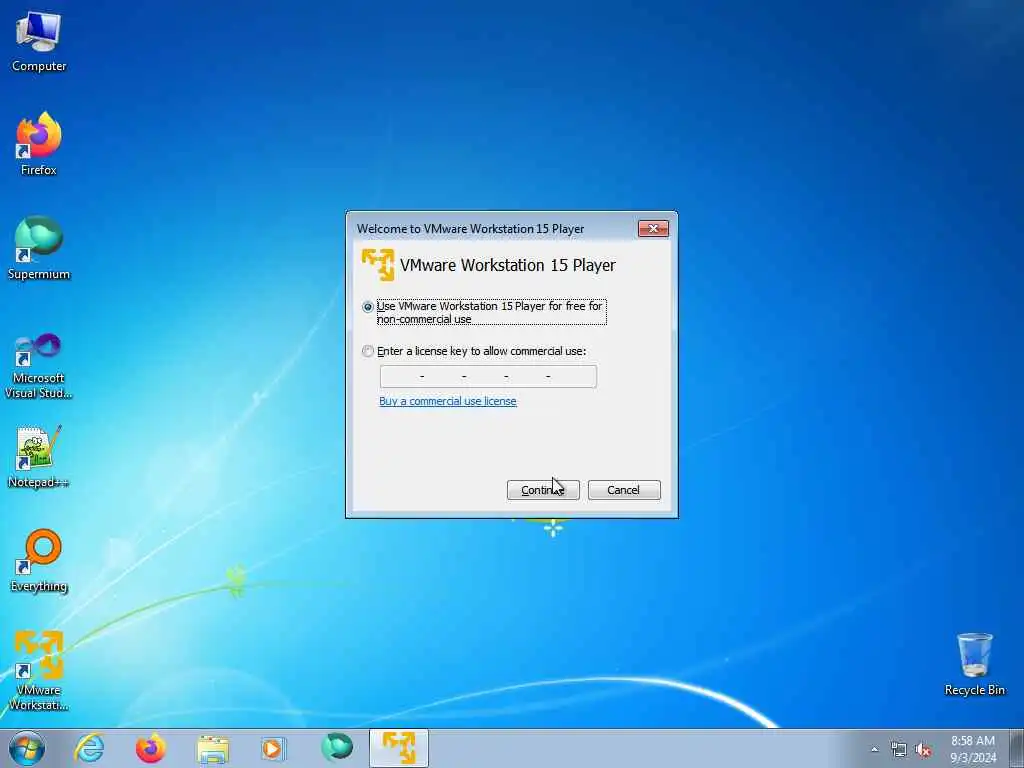Open the taskbar clock and date

973,749
